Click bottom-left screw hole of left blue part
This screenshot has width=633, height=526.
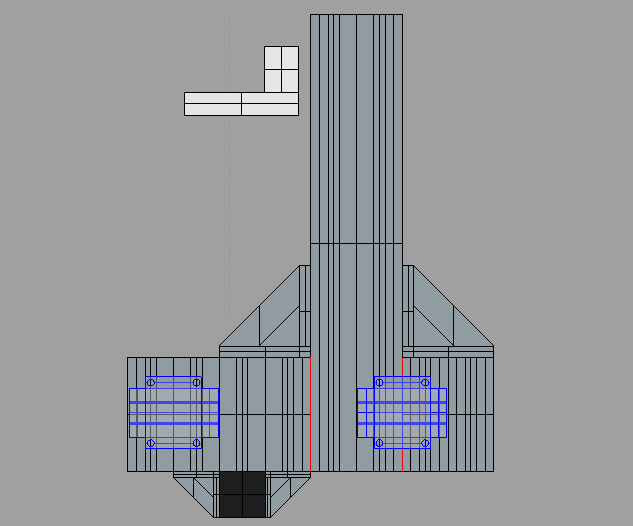click(x=151, y=442)
